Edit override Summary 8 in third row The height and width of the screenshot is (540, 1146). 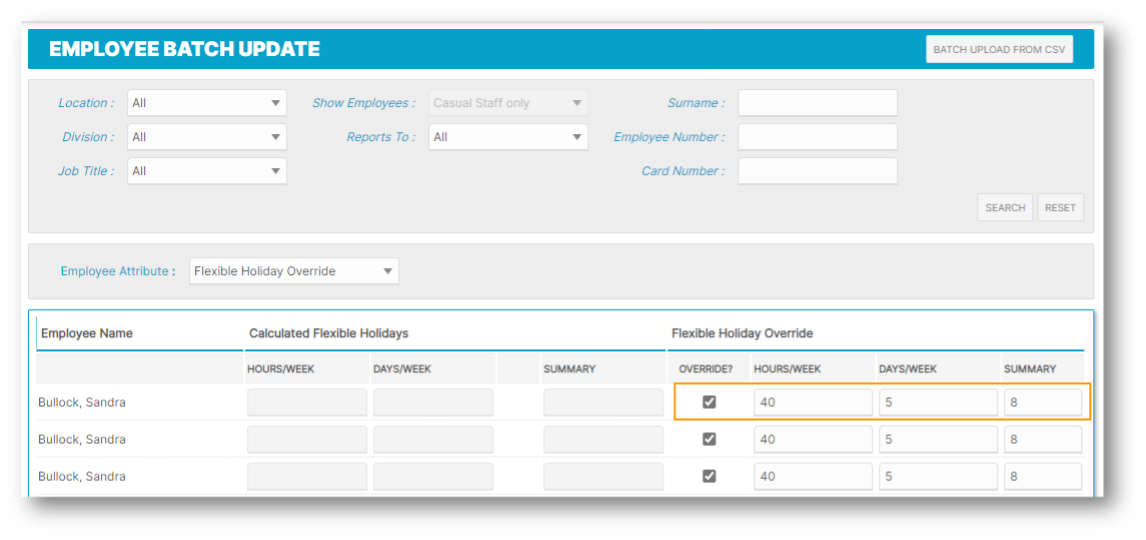(x=1043, y=476)
